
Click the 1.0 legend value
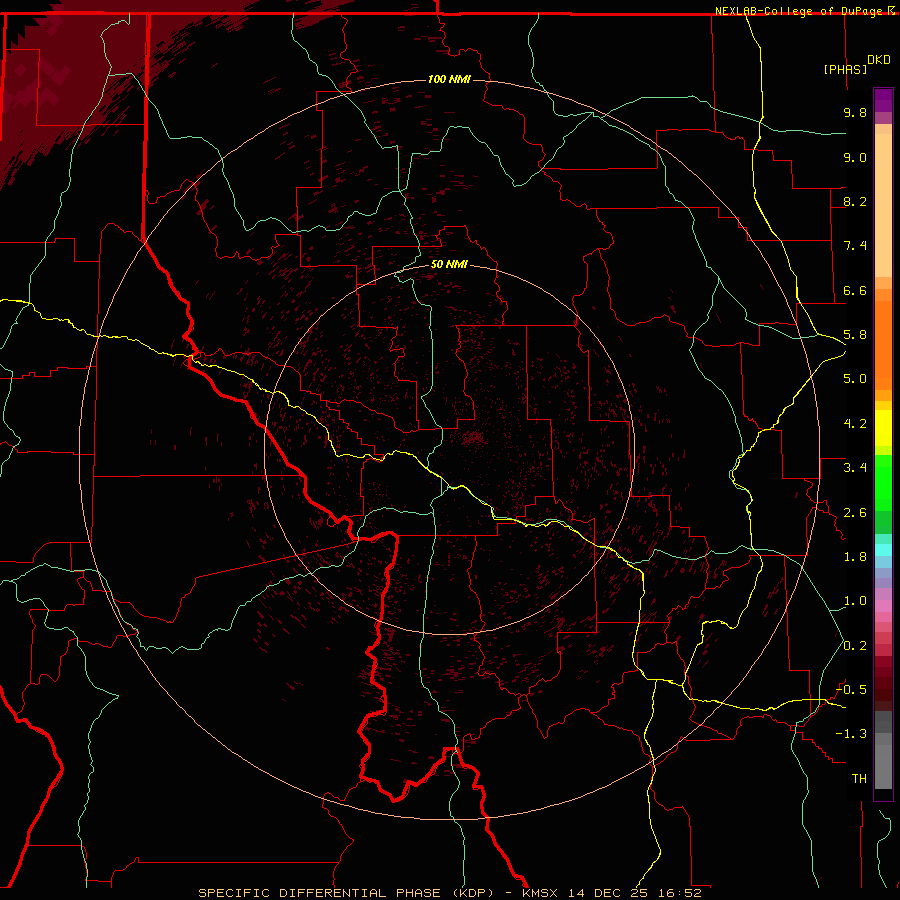tap(855, 601)
